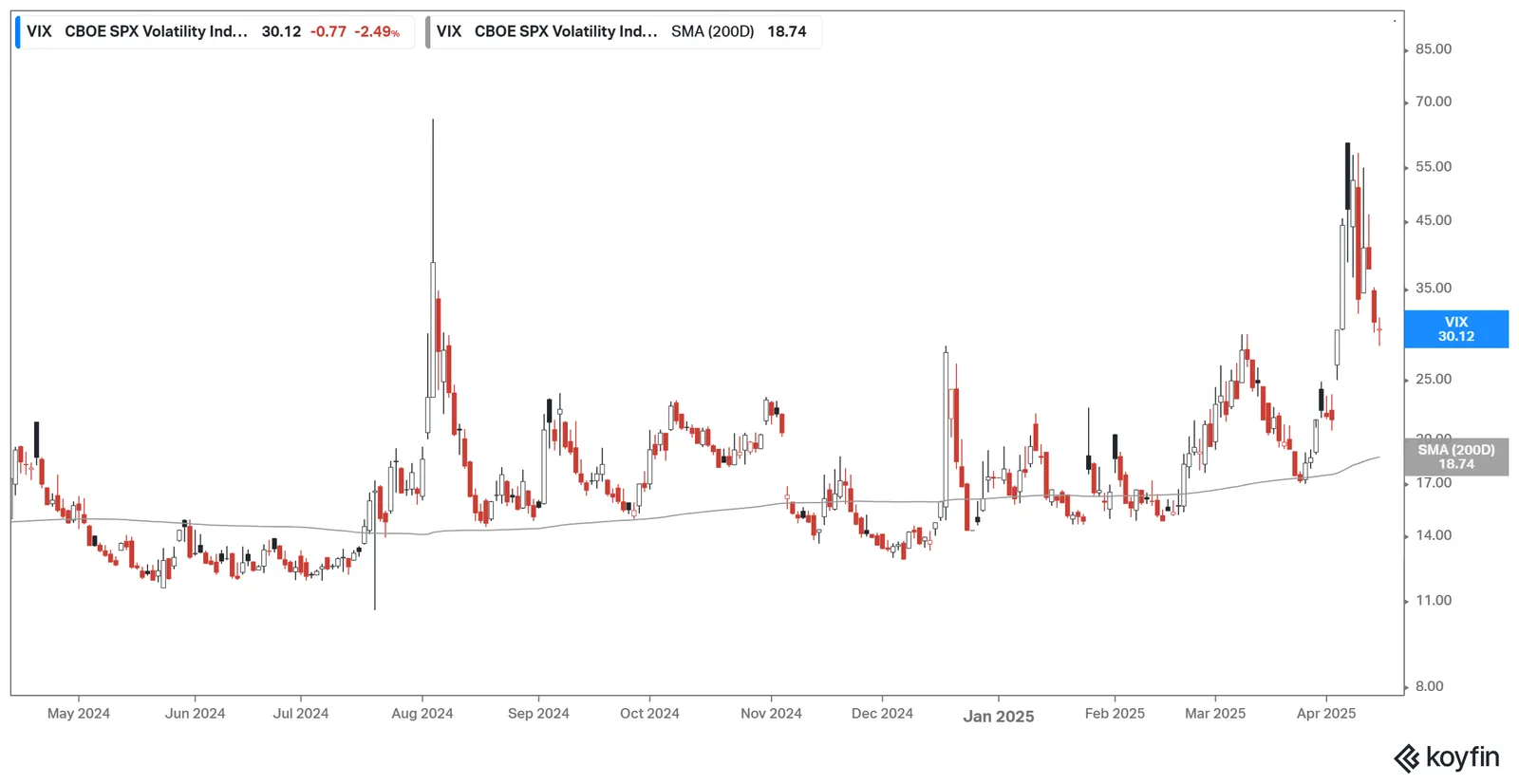Click the 11.00 price axis label
Viewport: 1519px width, 784px height.
(1434, 601)
